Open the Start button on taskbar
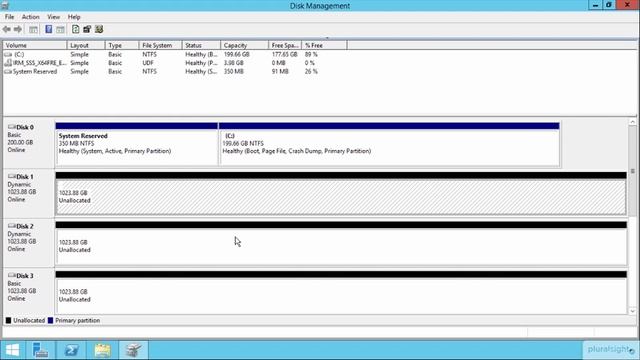This screenshot has height=360, width=640. pos(12,350)
